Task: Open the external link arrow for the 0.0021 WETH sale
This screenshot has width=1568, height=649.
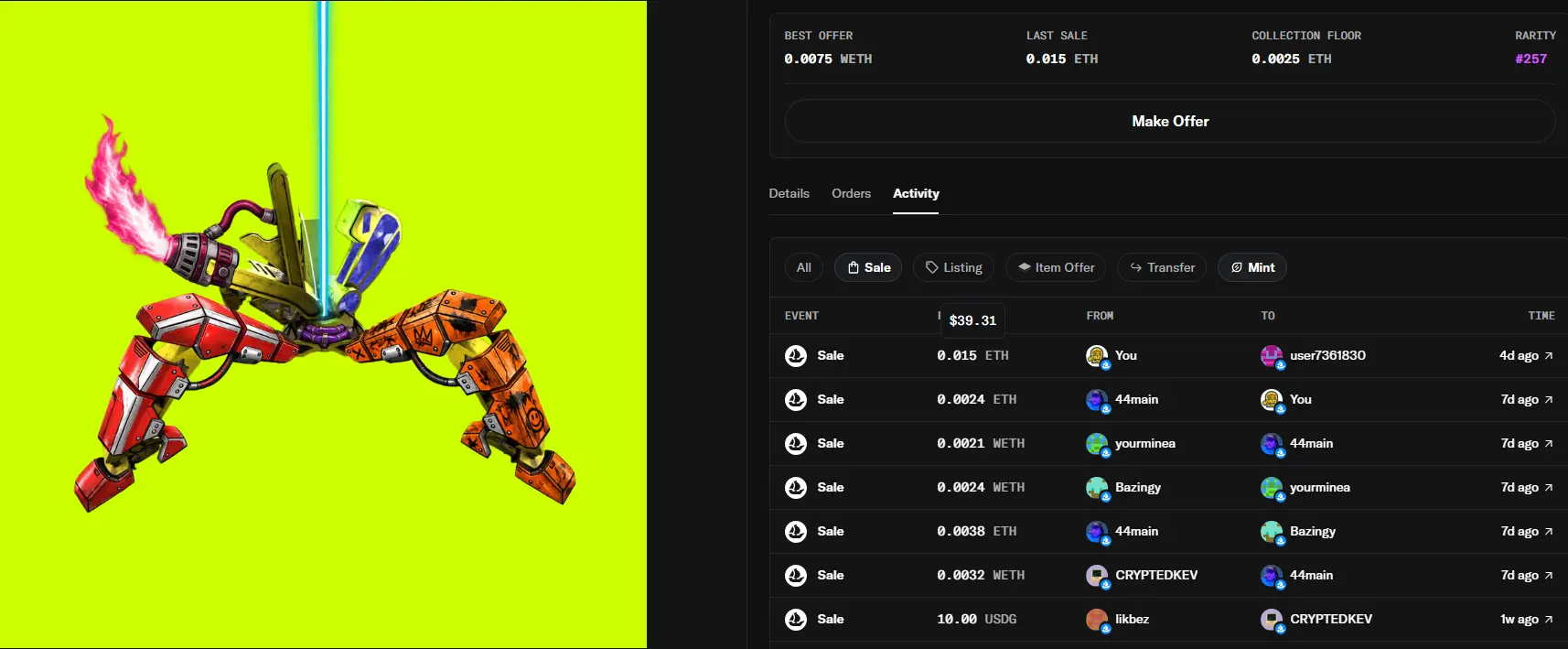Action: 1549,444
